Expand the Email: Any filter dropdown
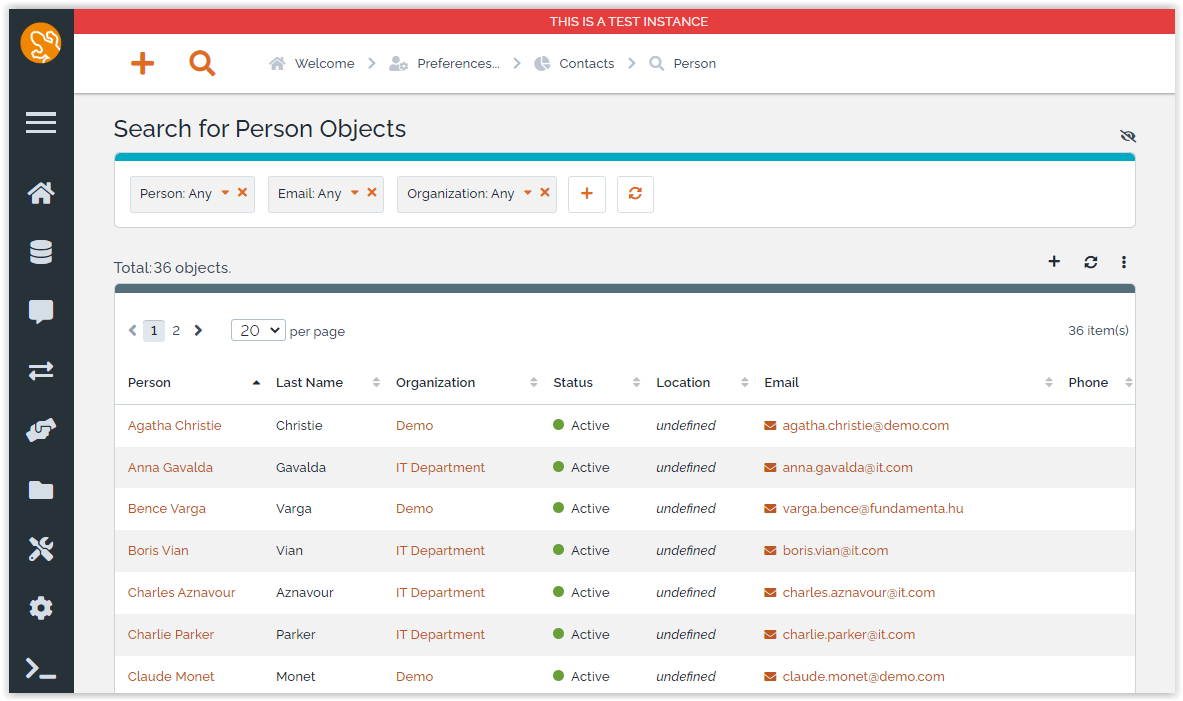 click(x=354, y=193)
